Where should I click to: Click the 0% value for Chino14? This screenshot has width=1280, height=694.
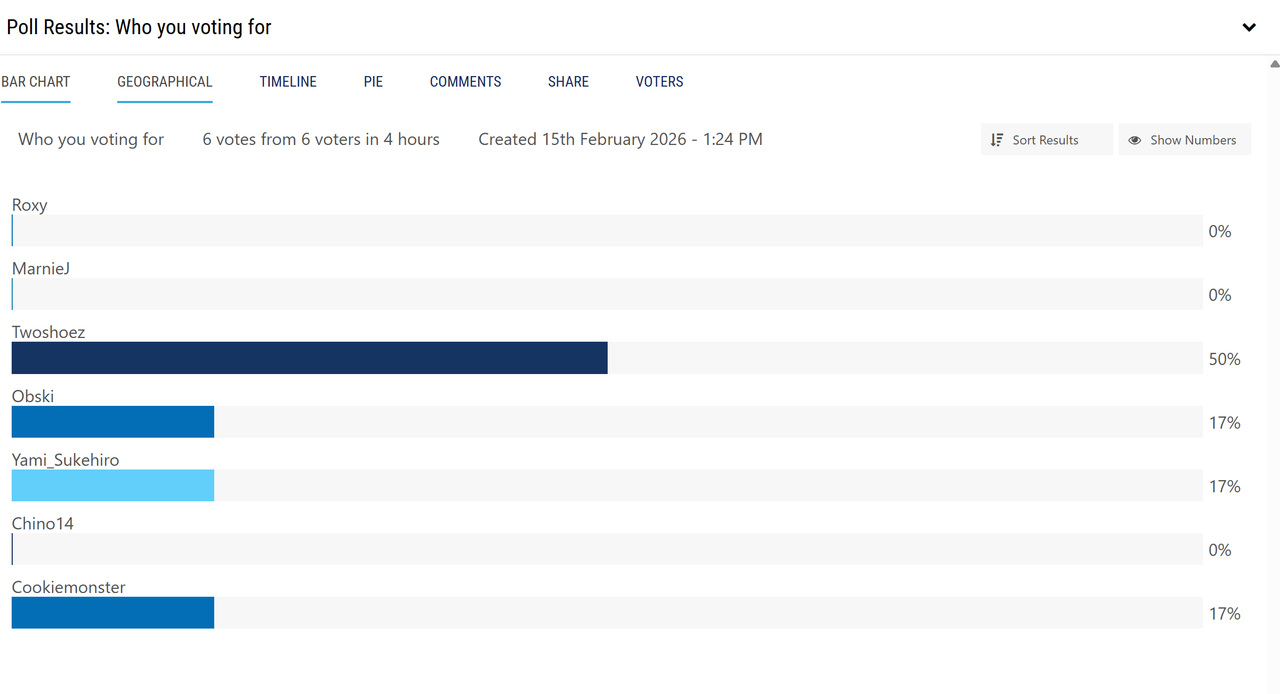[x=1220, y=550]
